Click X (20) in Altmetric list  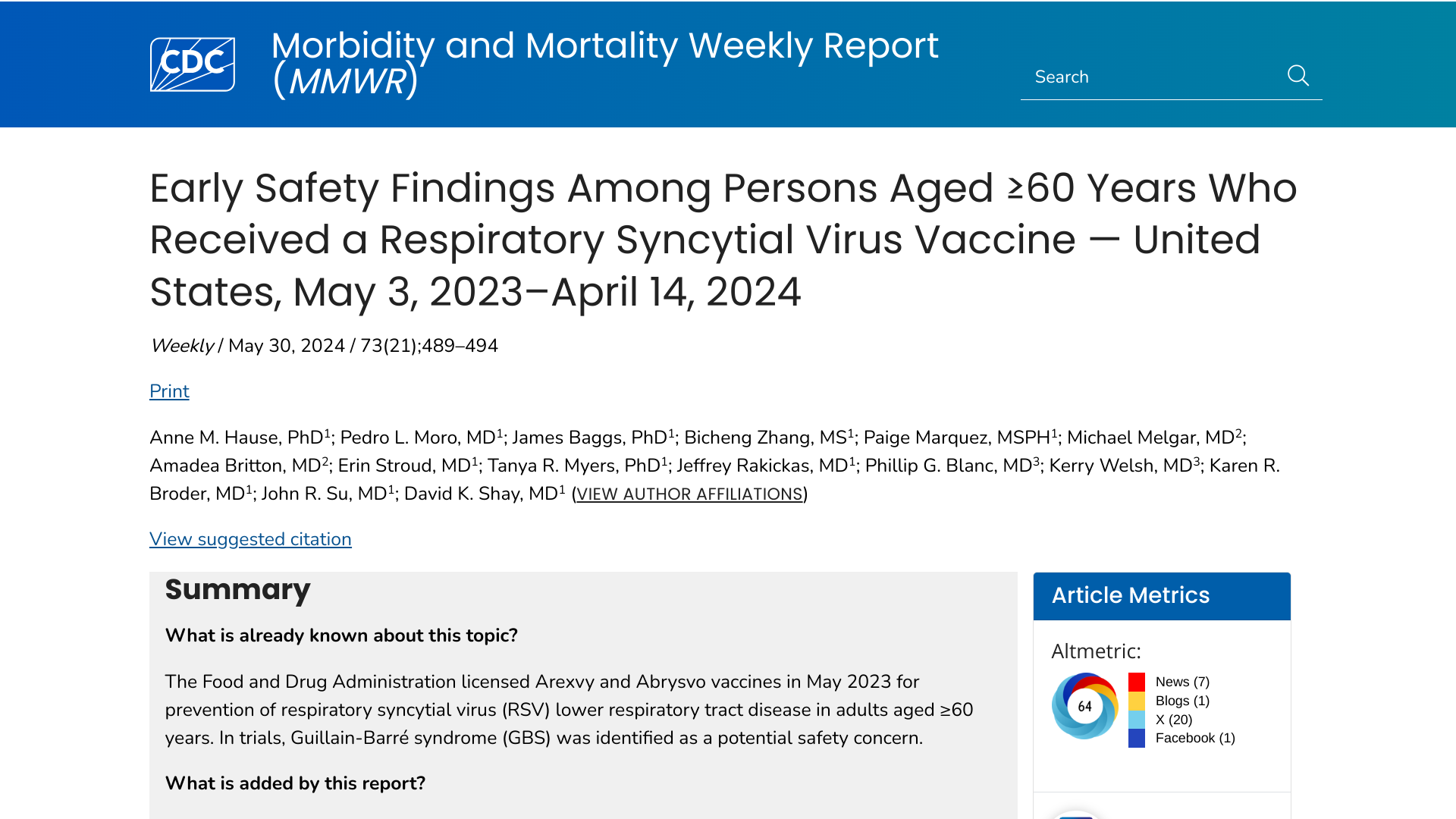point(1174,720)
